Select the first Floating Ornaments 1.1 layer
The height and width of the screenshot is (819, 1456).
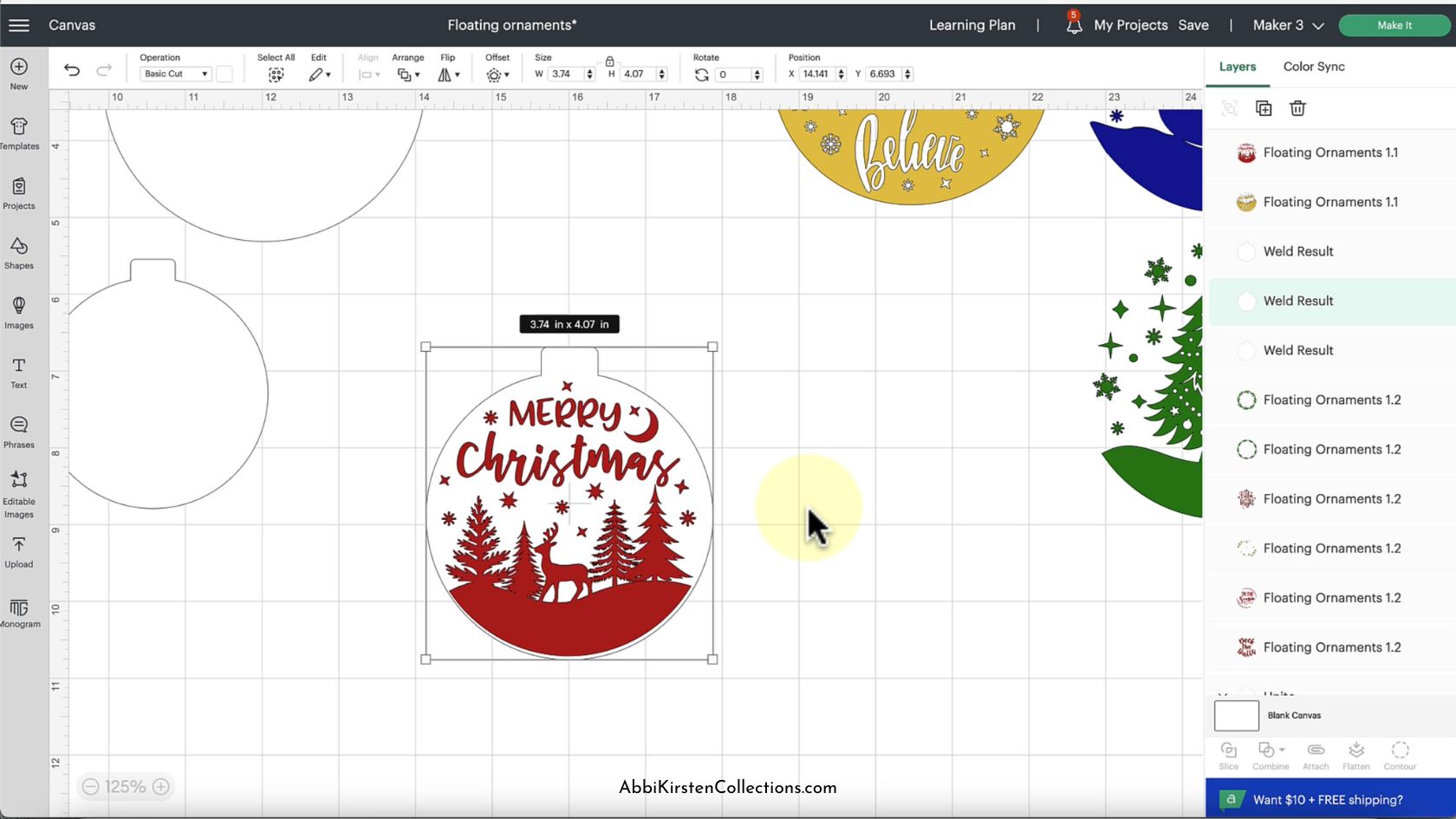(1332, 153)
